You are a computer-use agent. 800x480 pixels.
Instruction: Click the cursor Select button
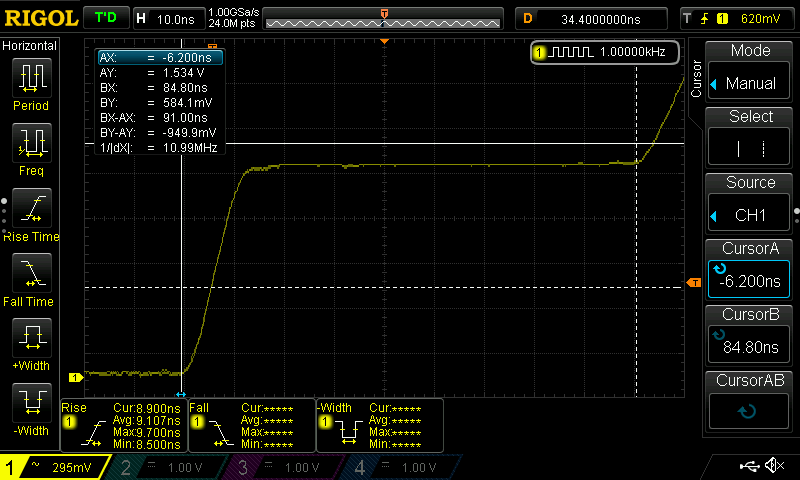pyautogui.click(x=749, y=148)
